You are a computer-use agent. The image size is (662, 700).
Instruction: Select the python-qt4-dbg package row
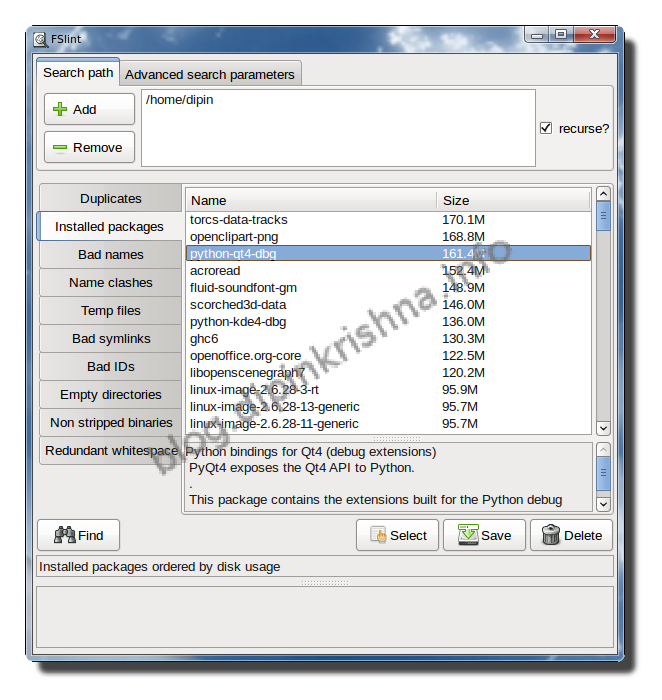388,254
